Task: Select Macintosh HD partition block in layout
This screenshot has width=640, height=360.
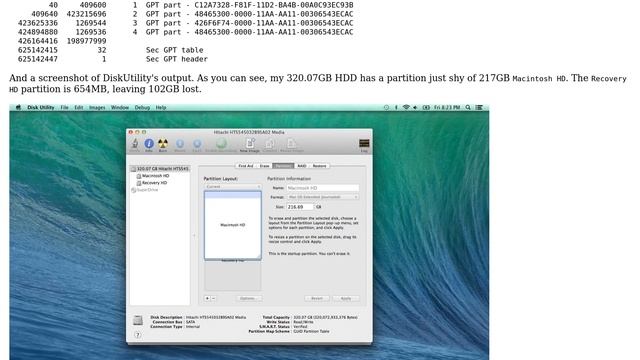Action: click(x=233, y=225)
